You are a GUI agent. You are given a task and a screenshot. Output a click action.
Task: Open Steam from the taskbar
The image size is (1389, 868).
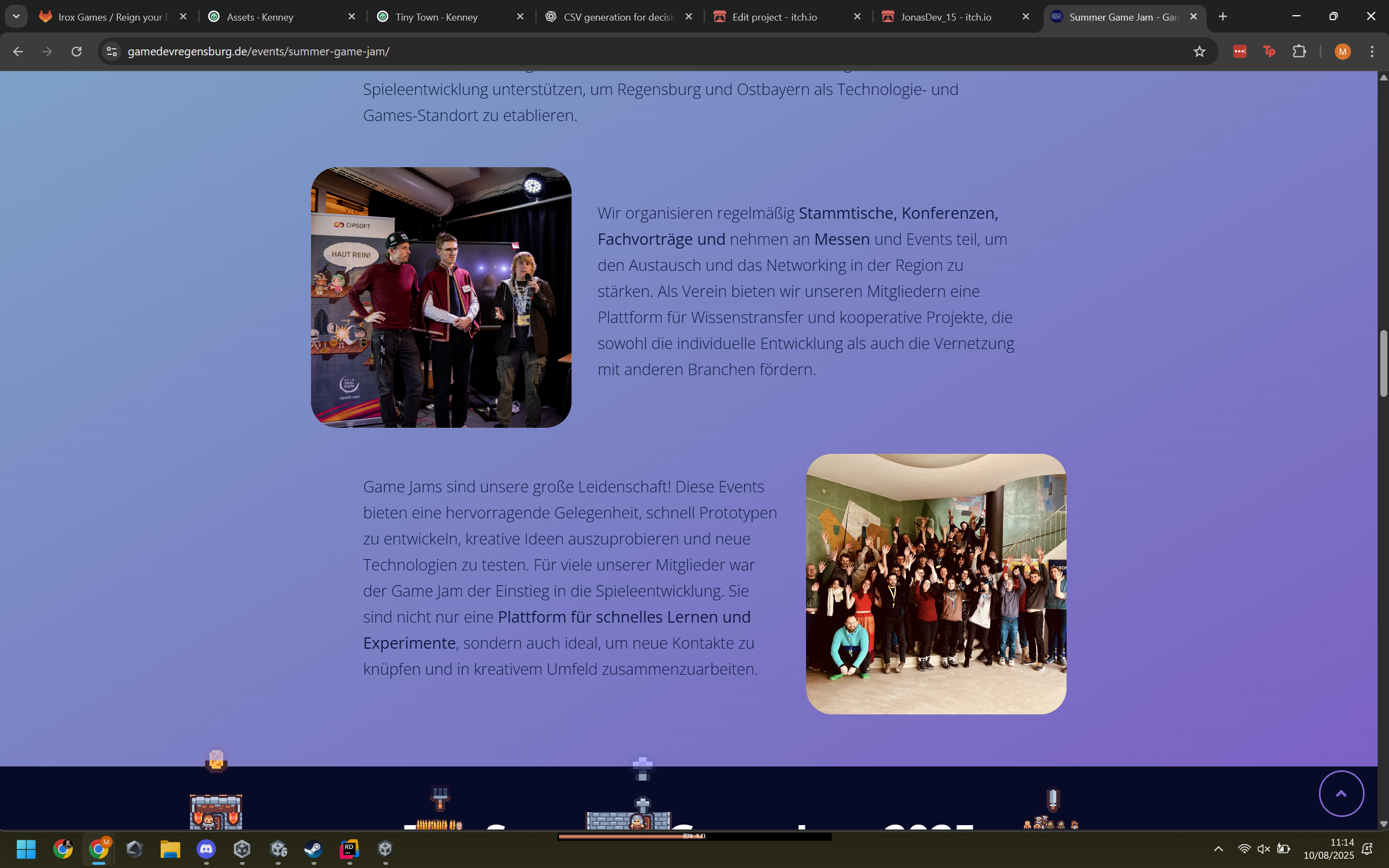click(x=313, y=848)
